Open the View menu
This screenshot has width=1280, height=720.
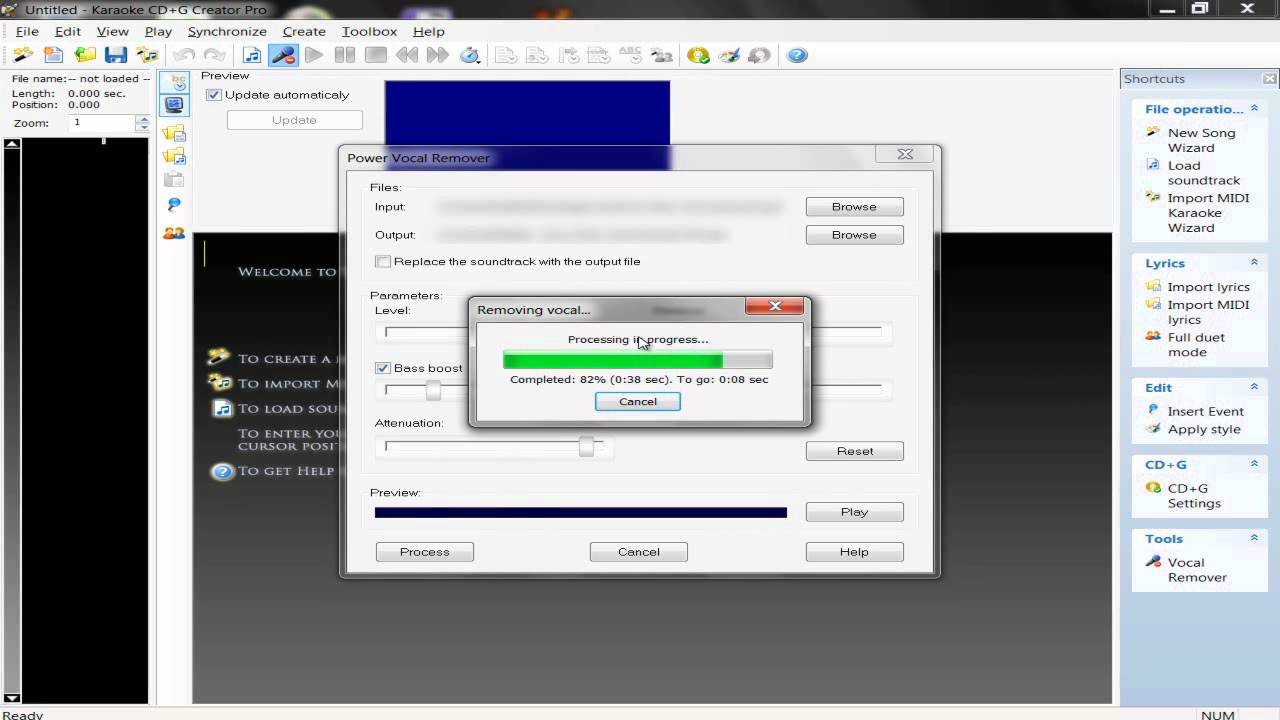(112, 32)
